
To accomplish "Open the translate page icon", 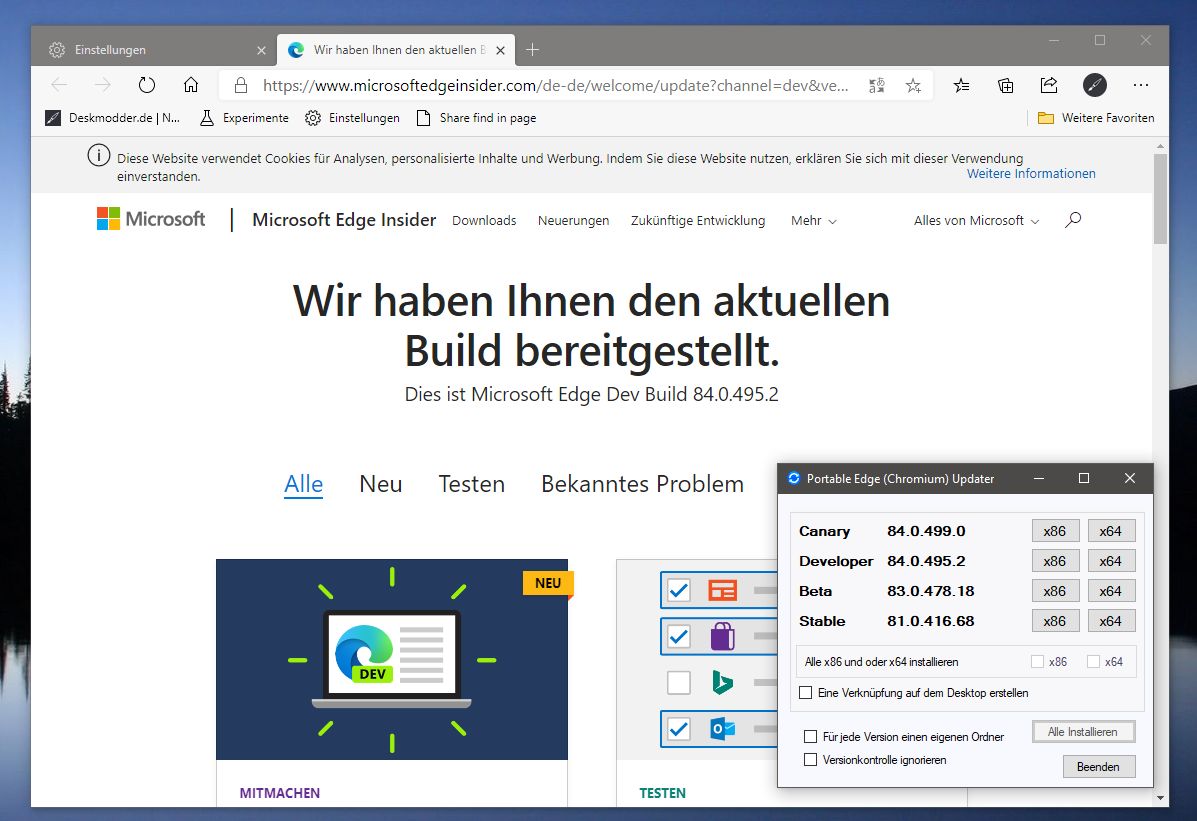I will 877,86.
